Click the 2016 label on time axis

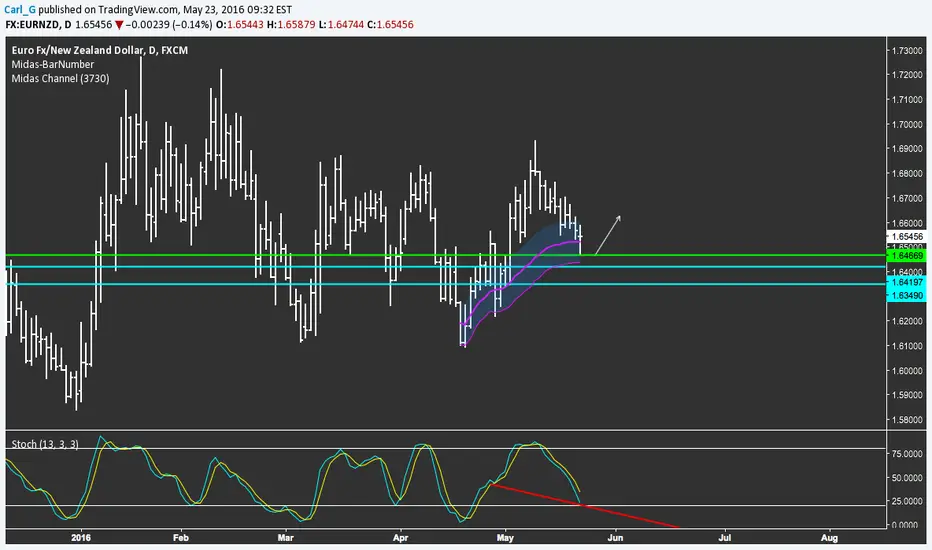click(x=81, y=538)
